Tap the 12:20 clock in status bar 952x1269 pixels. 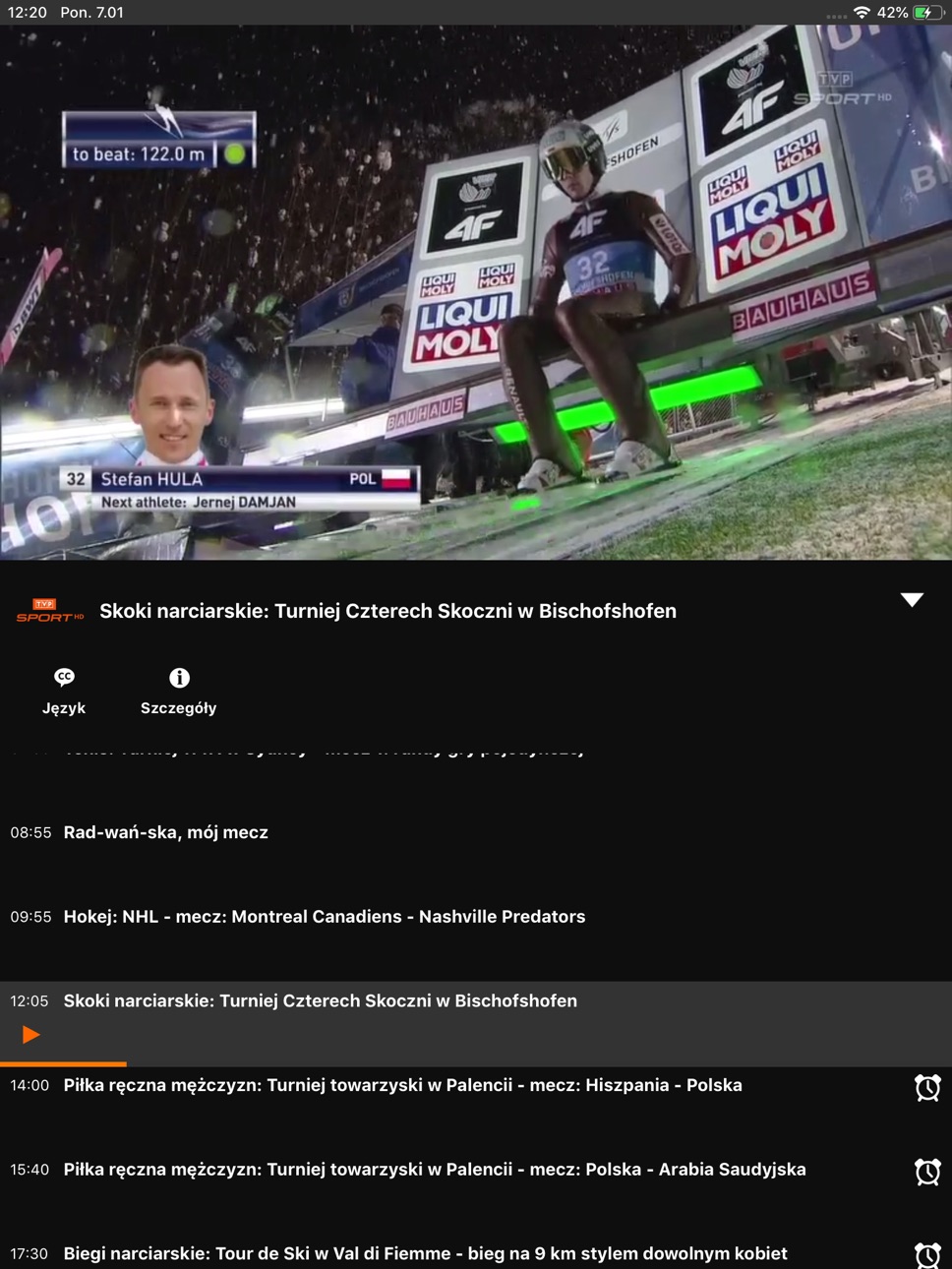coord(28,13)
